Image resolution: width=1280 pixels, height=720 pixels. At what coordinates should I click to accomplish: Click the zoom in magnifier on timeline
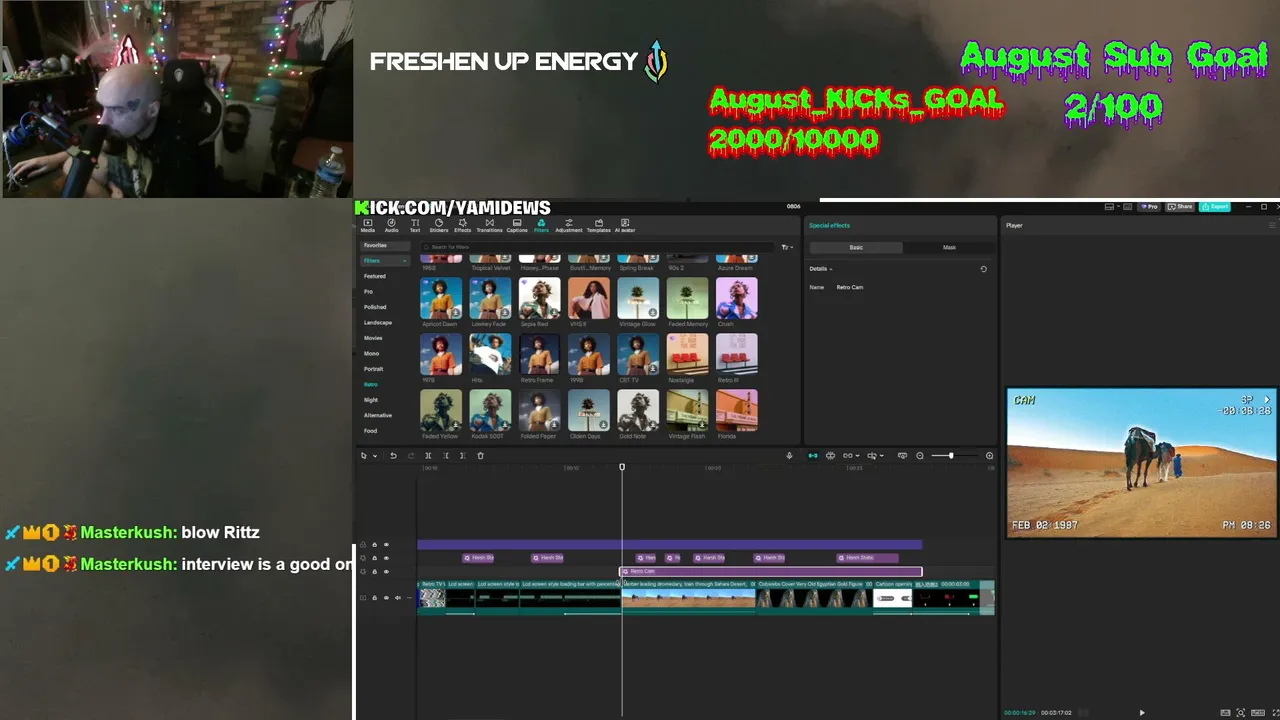pos(989,456)
